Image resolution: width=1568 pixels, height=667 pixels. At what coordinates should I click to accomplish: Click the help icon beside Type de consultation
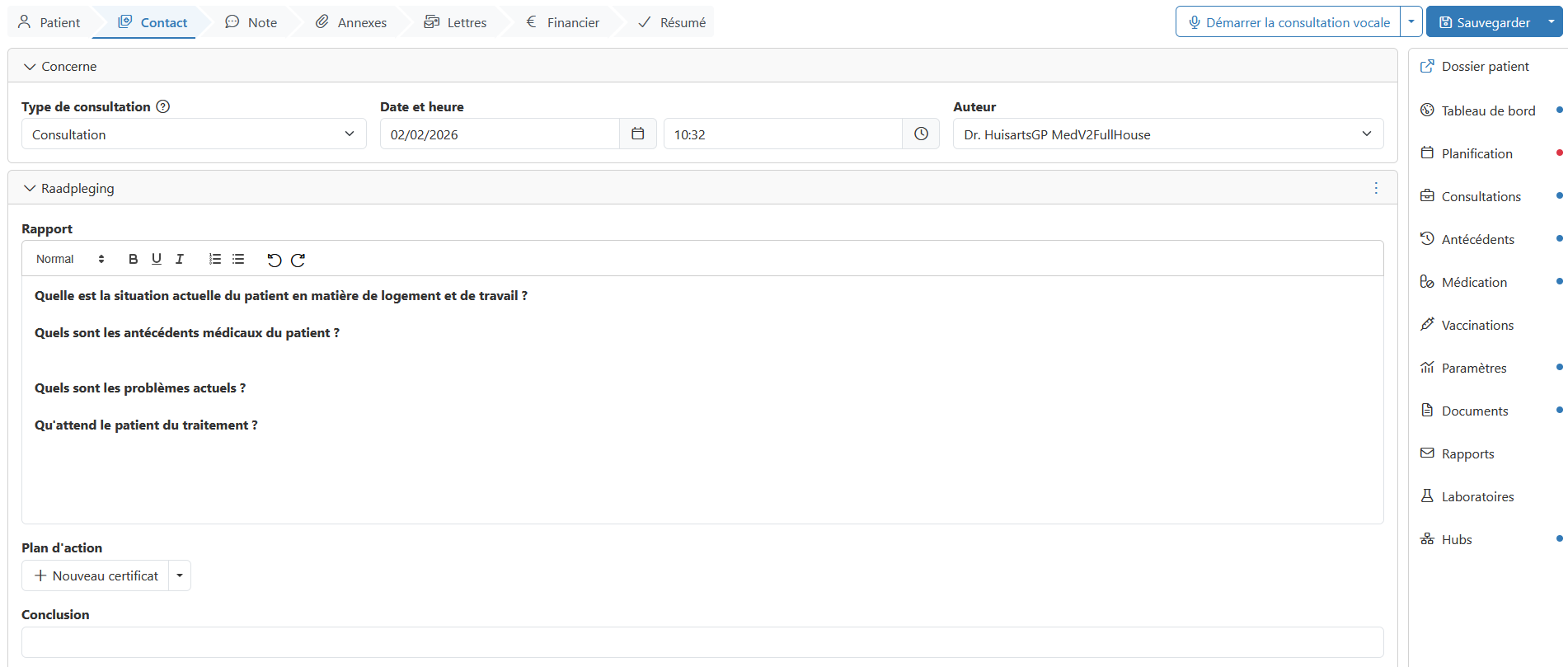163,106
